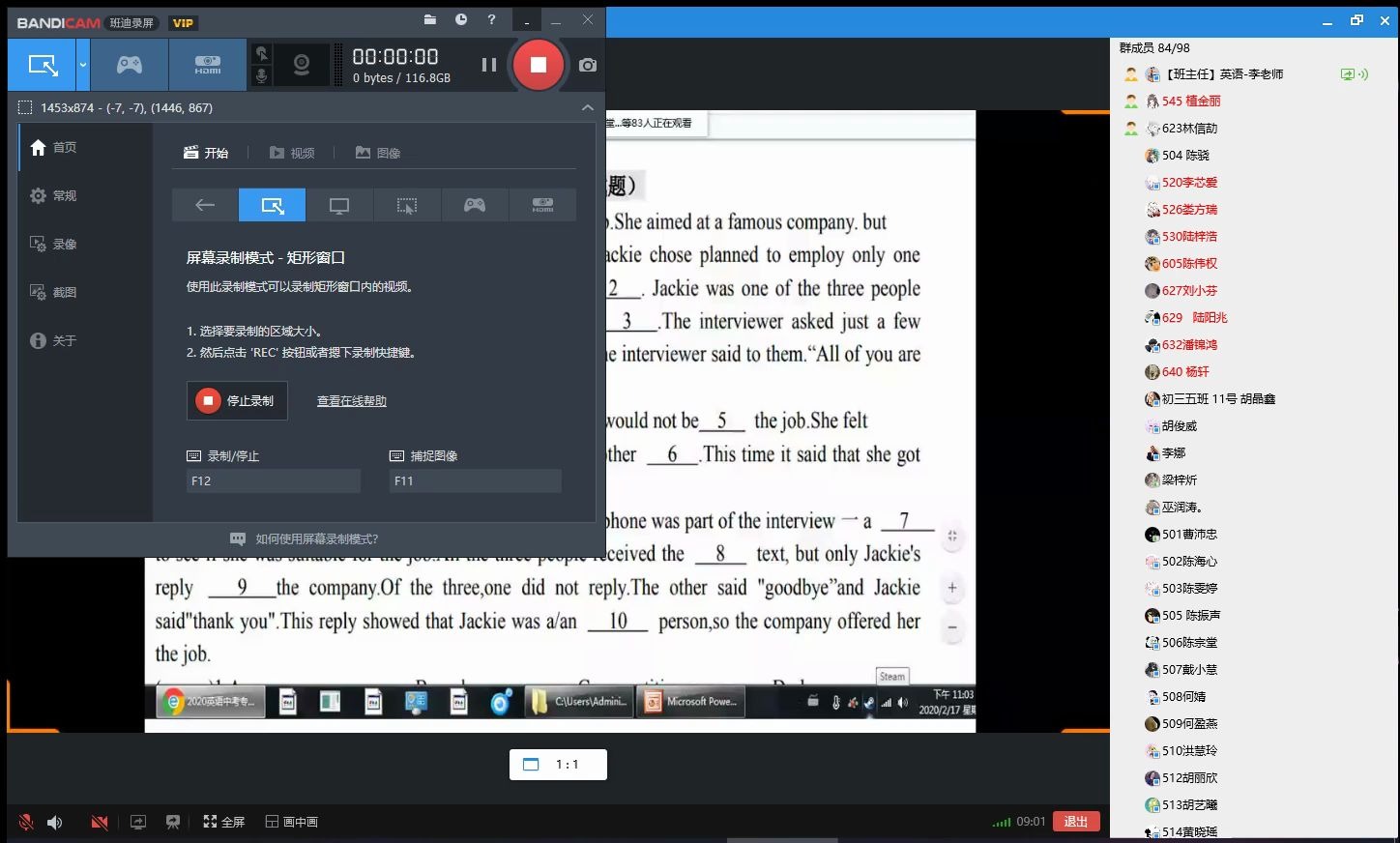Screen dimensions: 1400x843
Task: Pause the Bandicam recording
Action: [489, 65]
